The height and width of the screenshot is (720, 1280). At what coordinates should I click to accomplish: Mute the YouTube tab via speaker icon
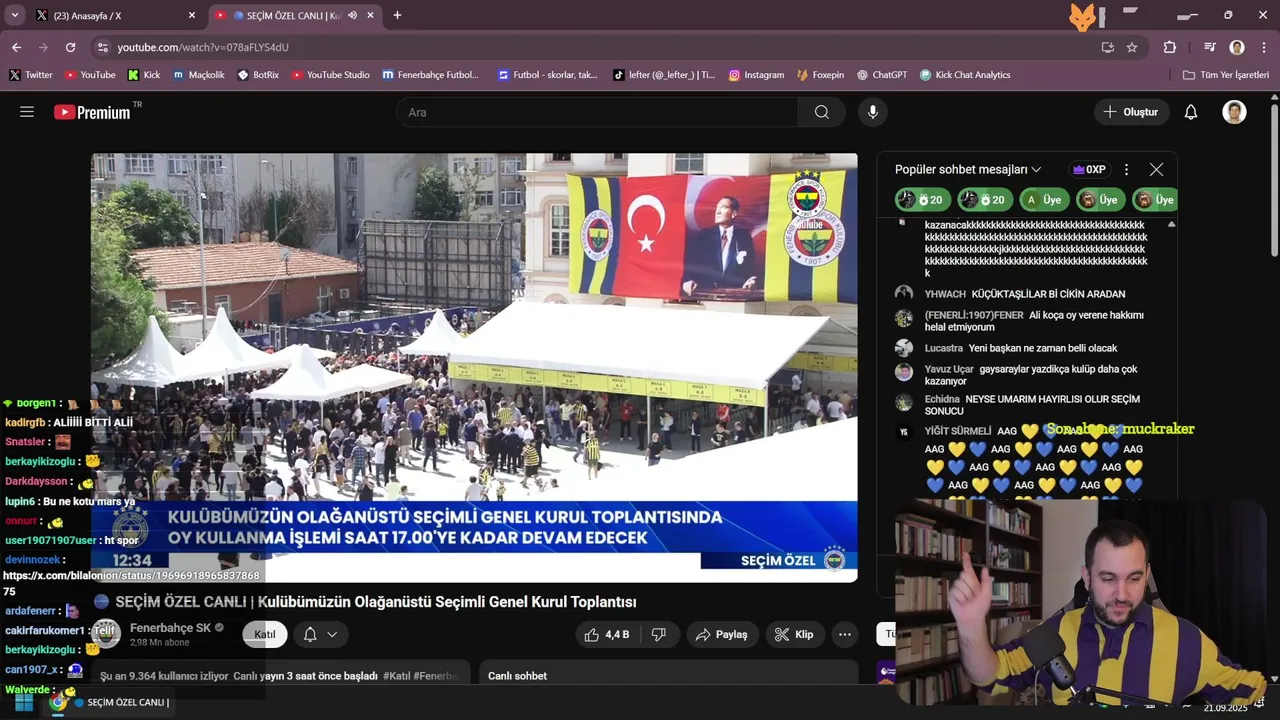(352, 15)
